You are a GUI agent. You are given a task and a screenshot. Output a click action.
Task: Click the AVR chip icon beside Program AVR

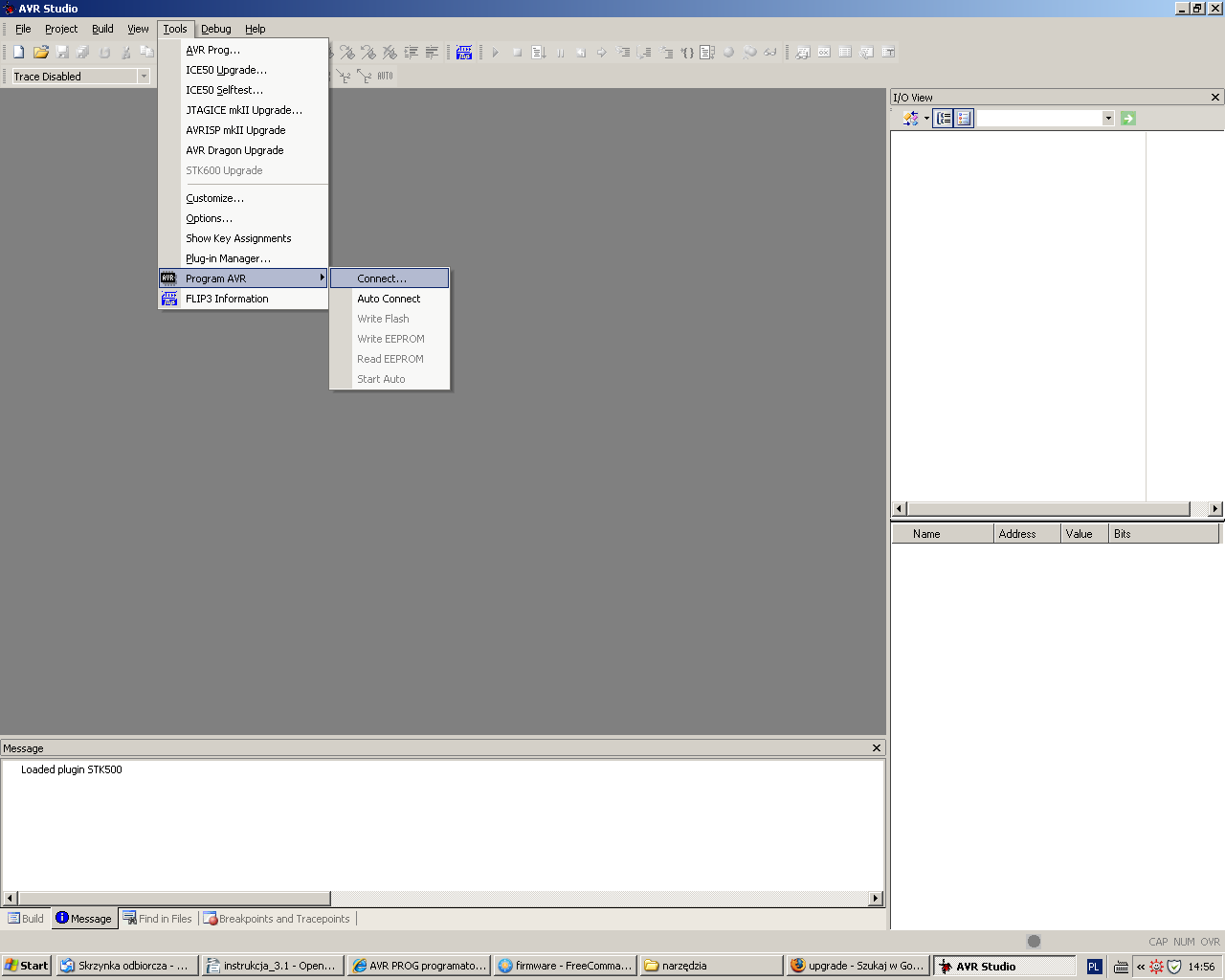[x=169, y=278]
